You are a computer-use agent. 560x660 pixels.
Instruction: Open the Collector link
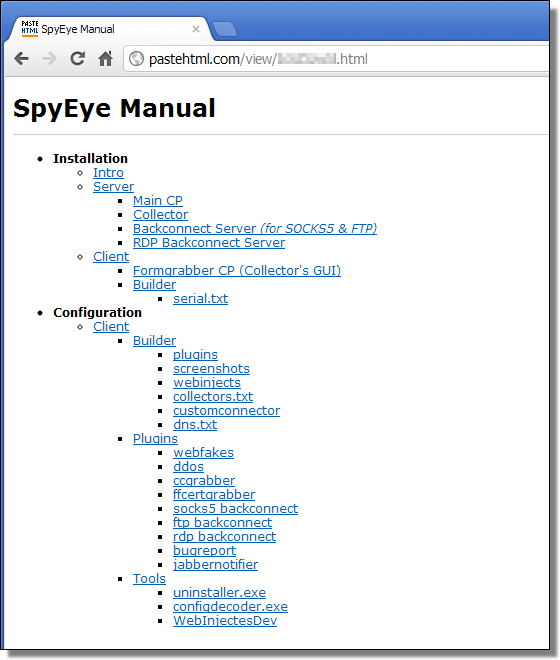click(x=160, y=214)
